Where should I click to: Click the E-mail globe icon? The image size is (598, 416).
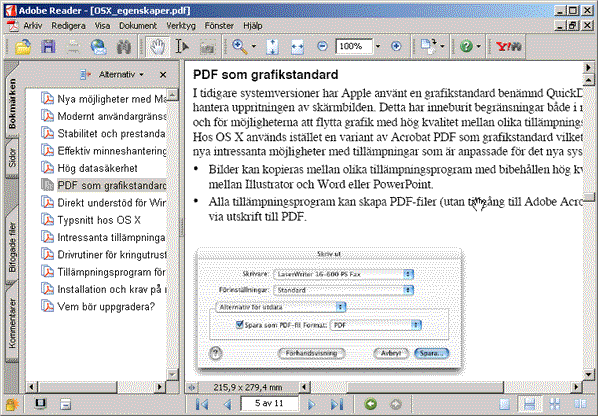pos(99,47)
